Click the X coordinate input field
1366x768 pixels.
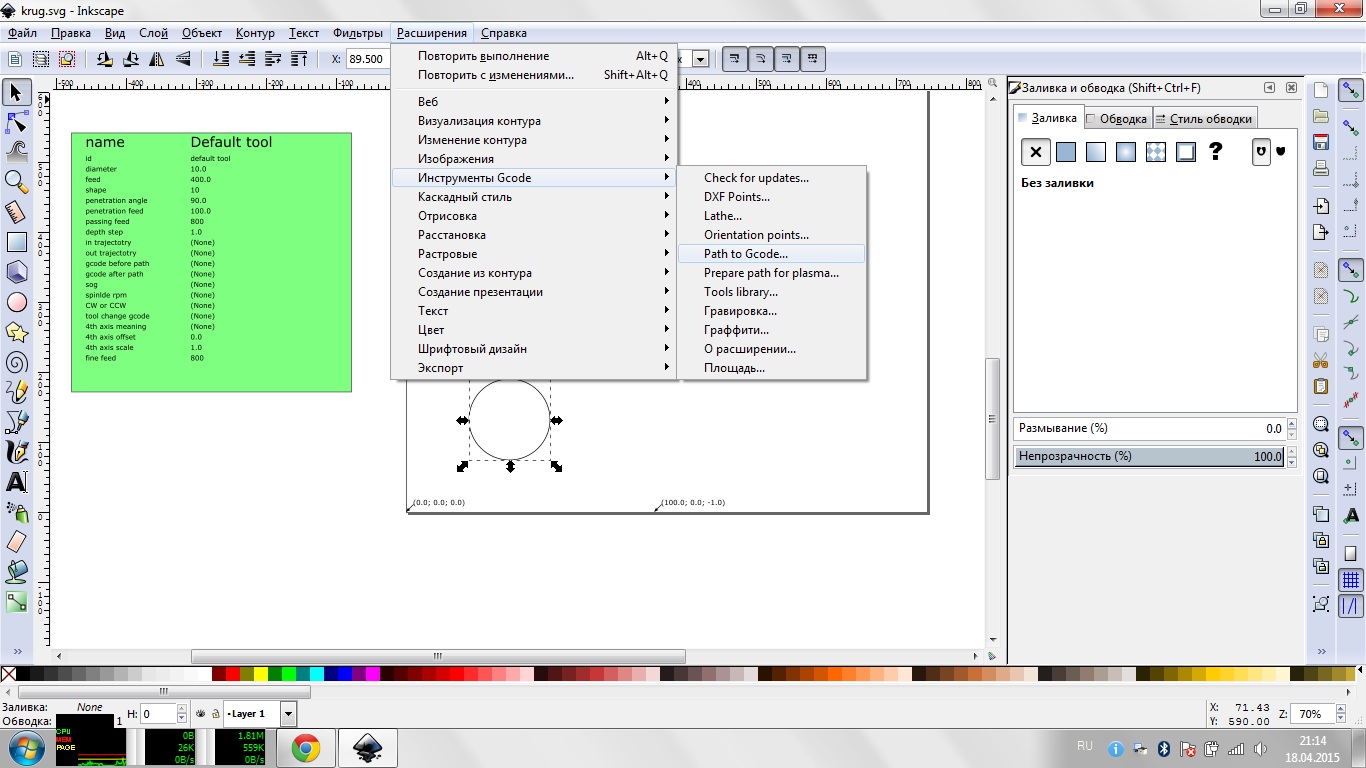[367, 59]
